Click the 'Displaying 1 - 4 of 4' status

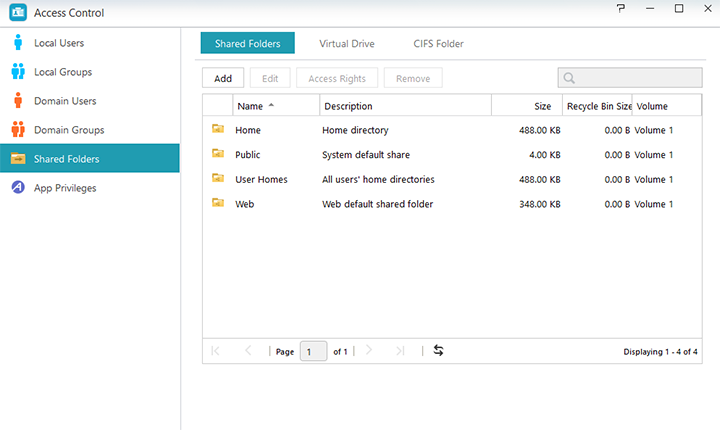coord(660,351)
